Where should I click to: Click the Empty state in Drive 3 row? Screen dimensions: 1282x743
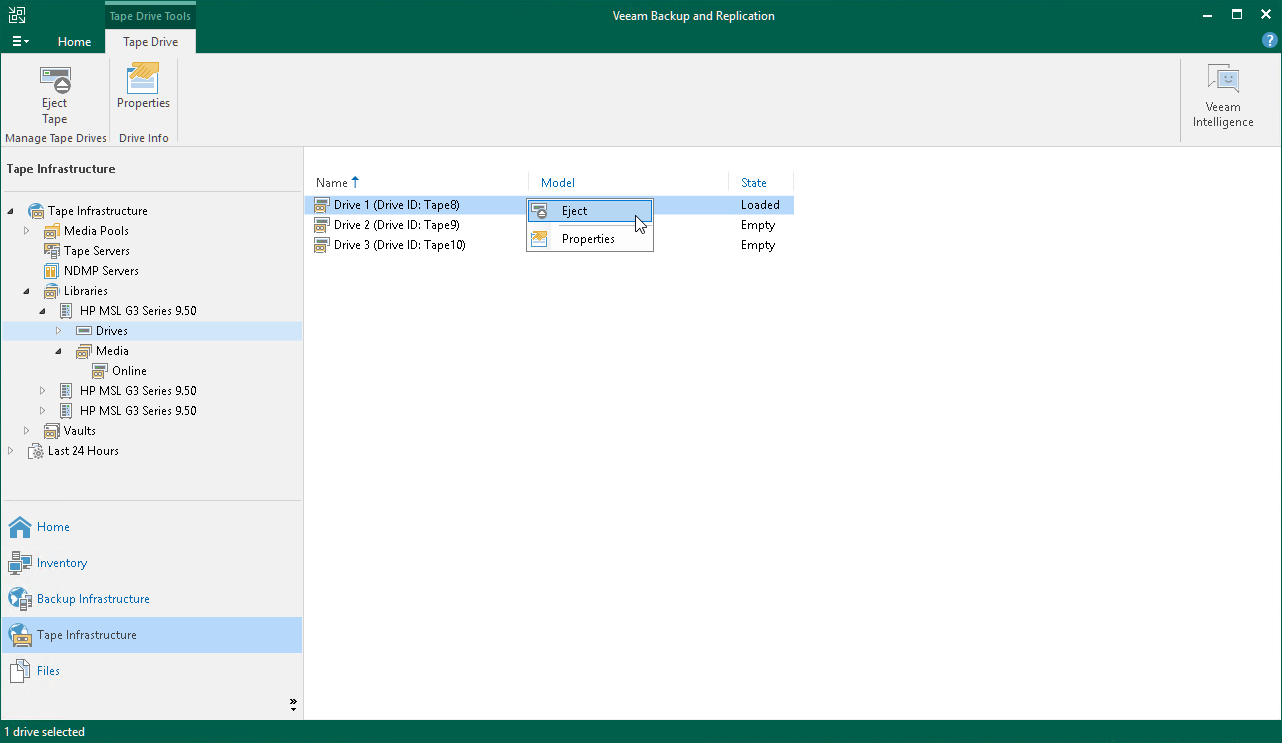pyautogui.click(x=758, y=245)
